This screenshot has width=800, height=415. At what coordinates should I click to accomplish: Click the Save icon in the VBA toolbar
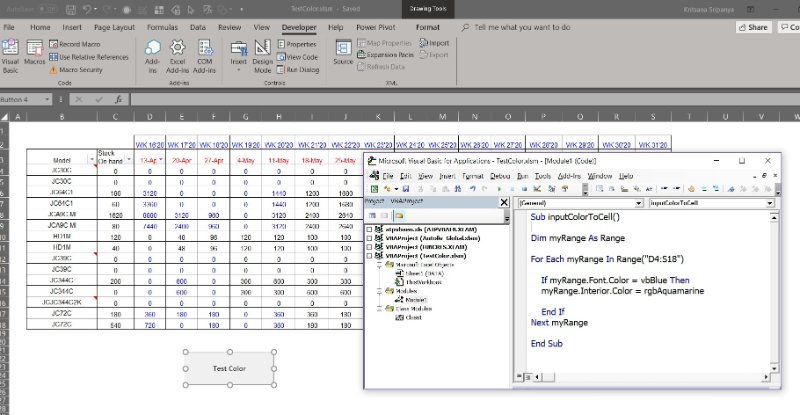[404, 188]
